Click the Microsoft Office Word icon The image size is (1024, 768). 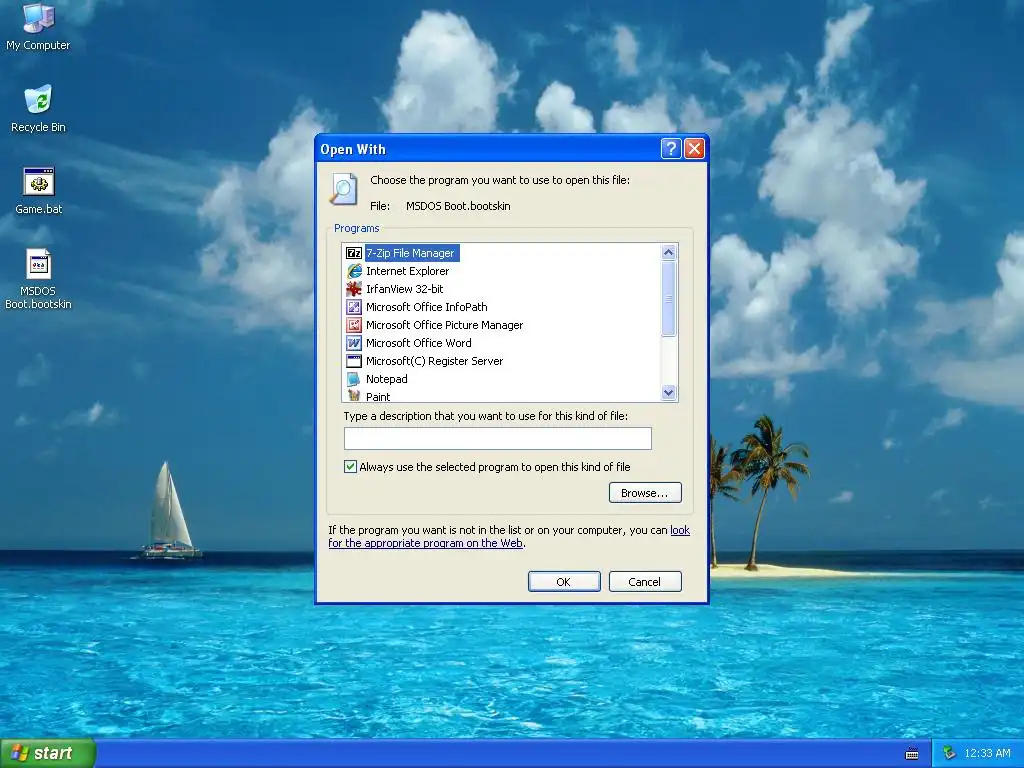coord(354,342)
